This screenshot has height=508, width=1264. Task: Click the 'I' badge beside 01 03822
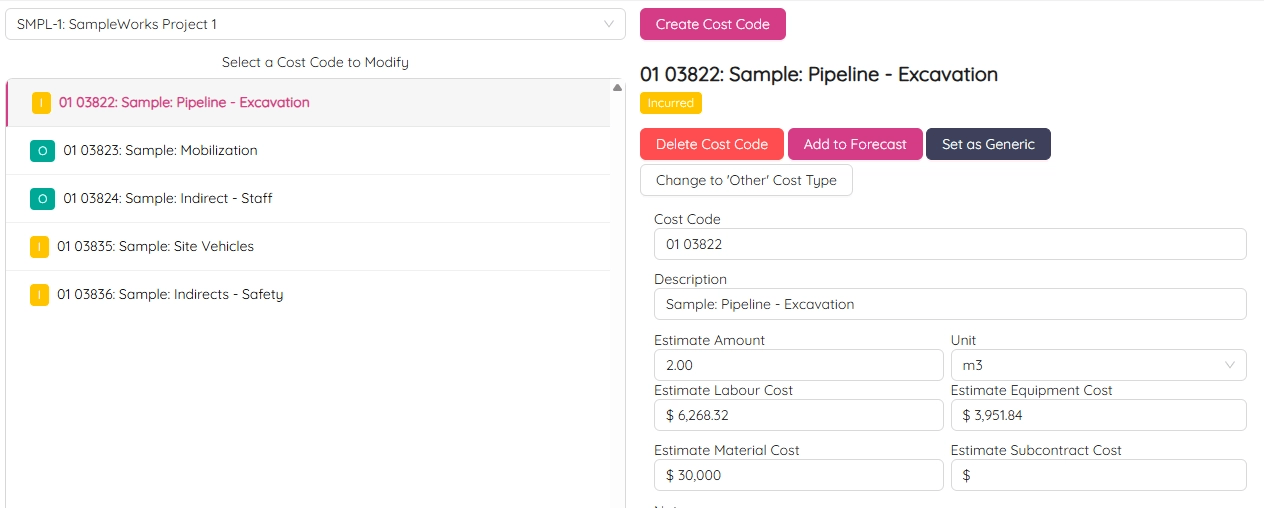coord(41,103)
